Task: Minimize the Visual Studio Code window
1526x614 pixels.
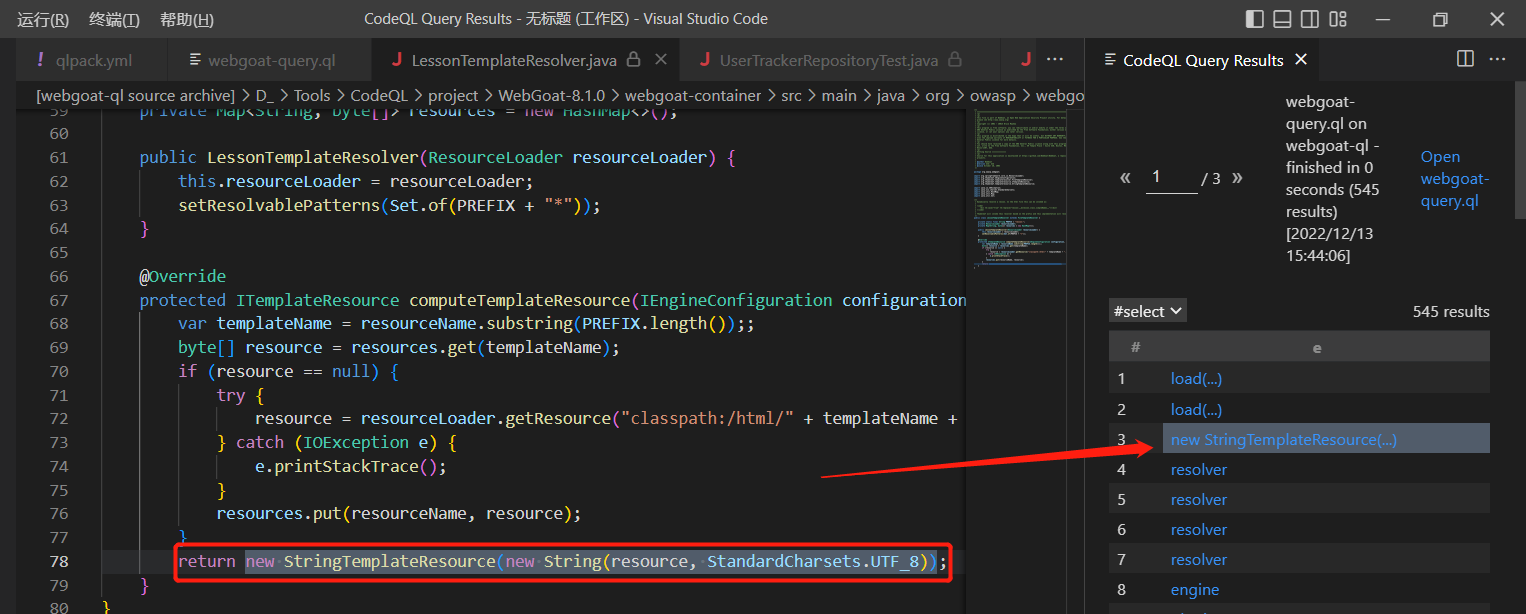Action: (1383, 19)
